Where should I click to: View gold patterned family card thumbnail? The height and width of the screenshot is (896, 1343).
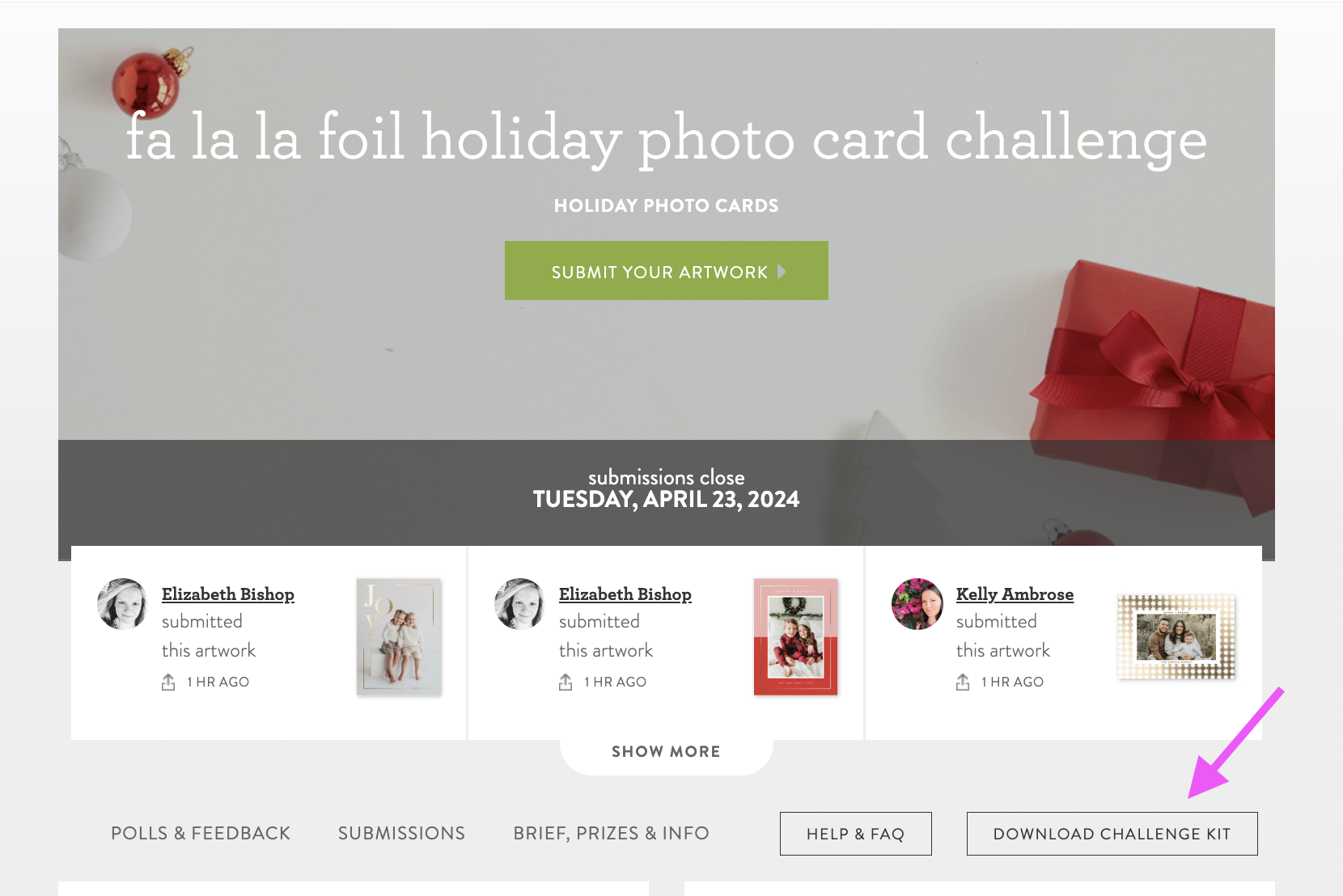click(x=1176, y=636)
